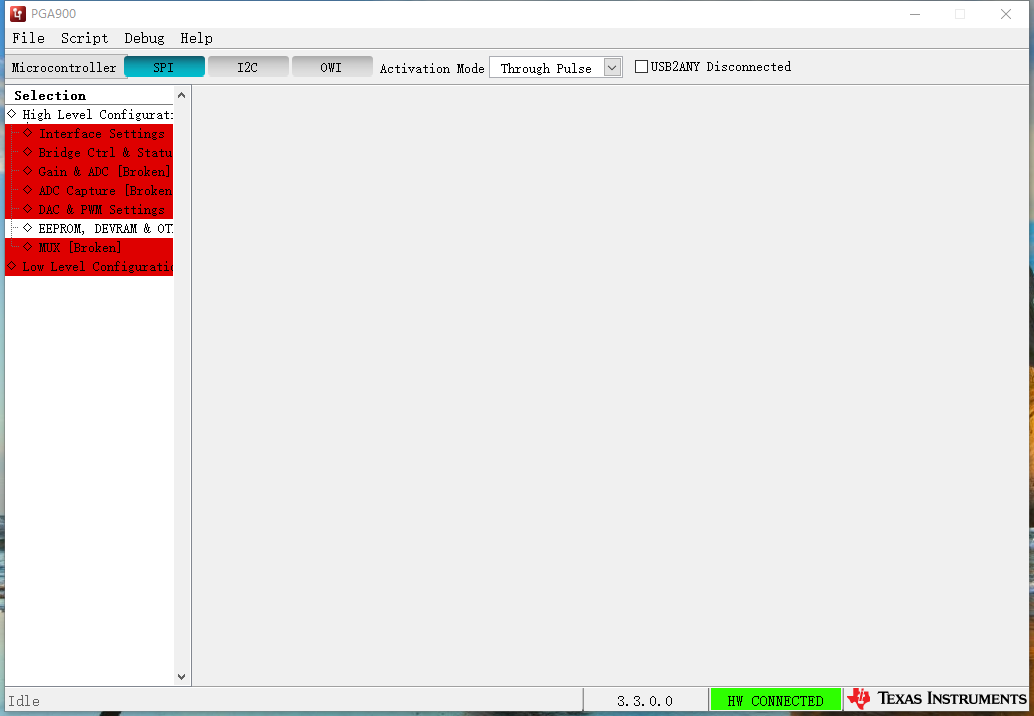Click scroll-up arrow of Selection panel

[181, 96]
